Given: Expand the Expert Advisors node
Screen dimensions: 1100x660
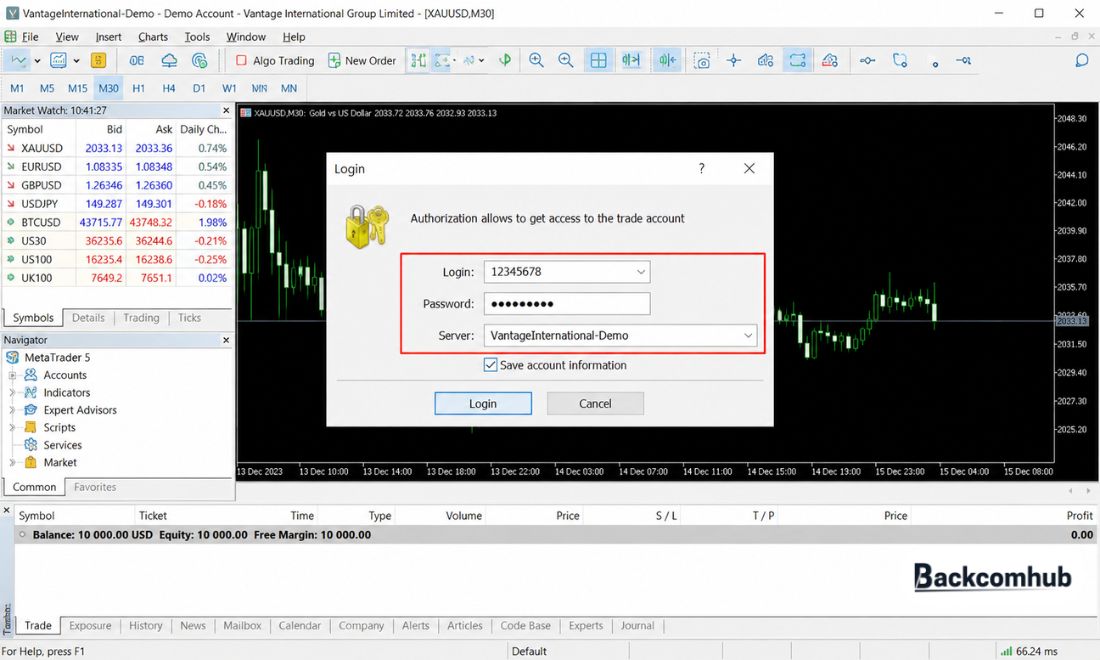Looking at the screenshot, I should pyautogui.click(x=12, y=410).
